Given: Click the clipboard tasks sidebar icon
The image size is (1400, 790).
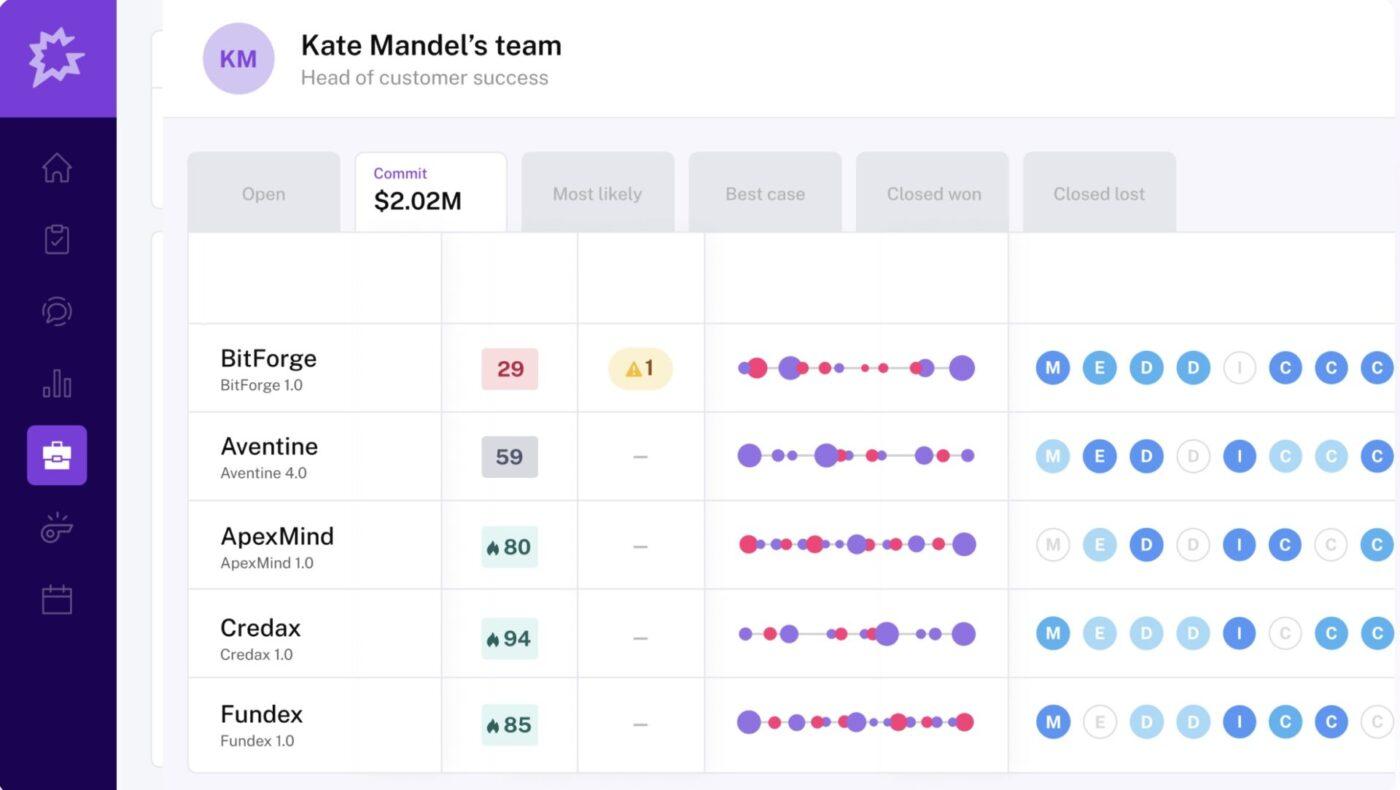Looking at the screenshot, I should pyautogui.click(x=57, y=239).
